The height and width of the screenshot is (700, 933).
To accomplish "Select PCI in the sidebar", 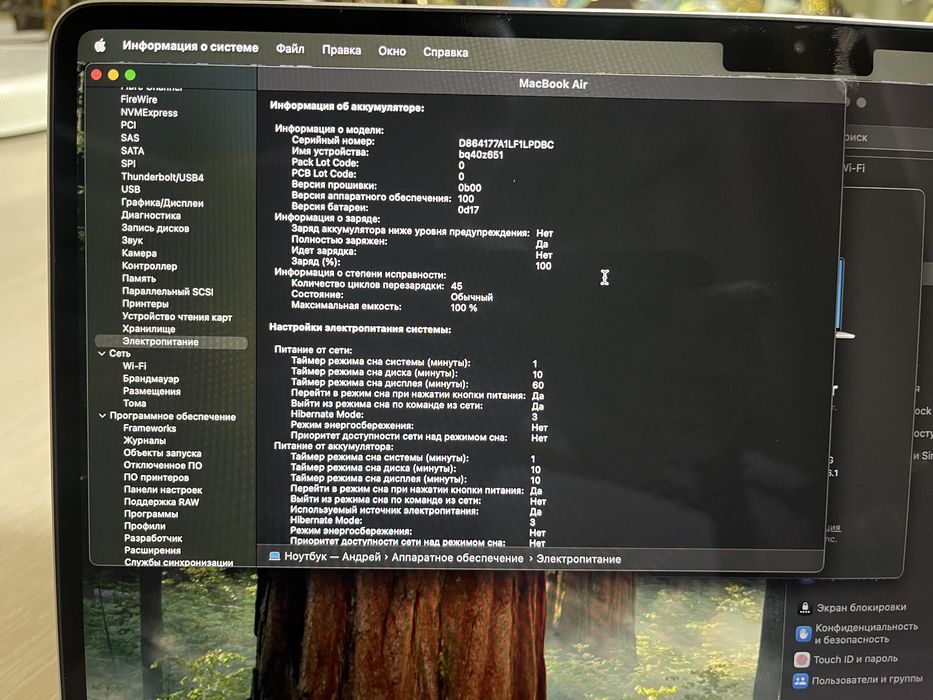I will pyautogui.click(x=128, y=125).
